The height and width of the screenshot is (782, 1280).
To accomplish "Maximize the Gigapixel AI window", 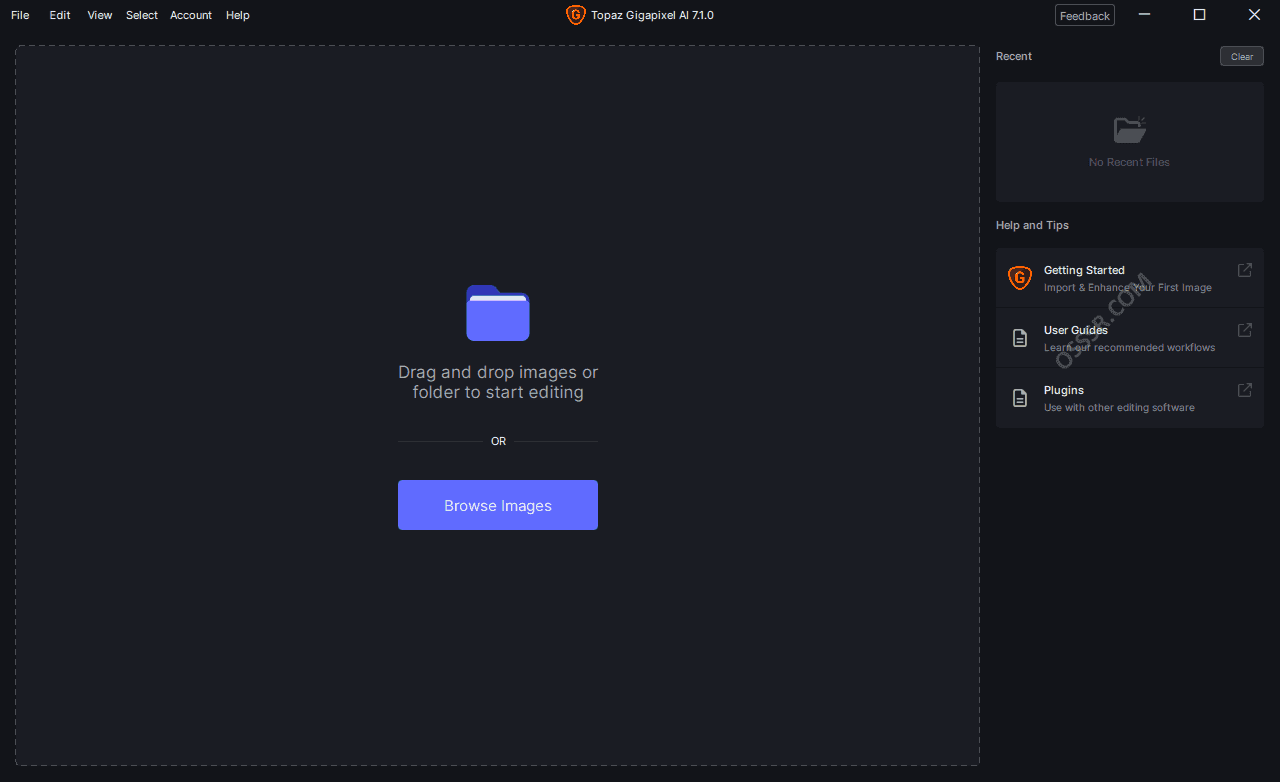I will (x=1199, y=15).
